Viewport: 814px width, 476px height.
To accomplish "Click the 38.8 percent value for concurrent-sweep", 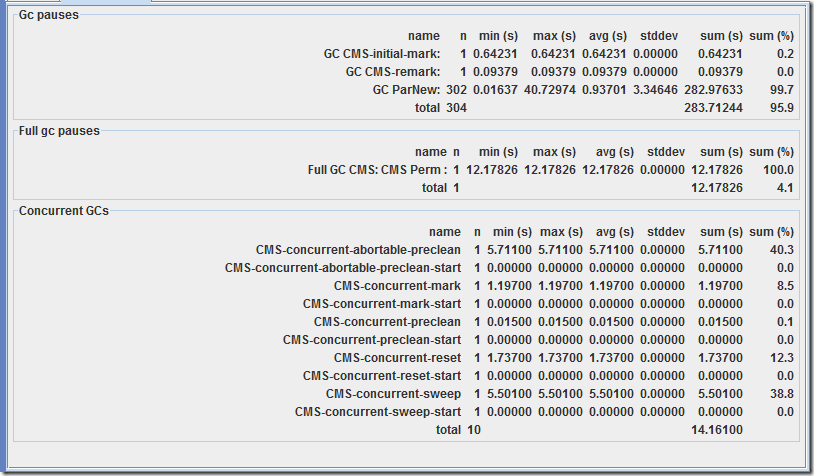I will (782, 393).
